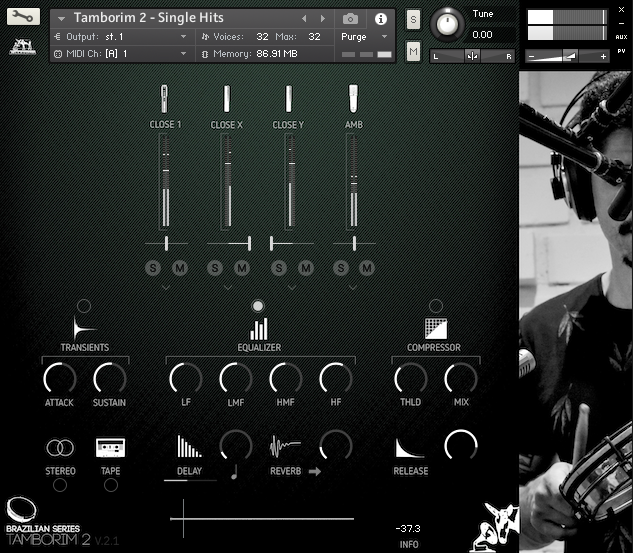This screenshot has width=633, height=553.
Task: Open the wrench instrument edit mode
Action: 23,17
